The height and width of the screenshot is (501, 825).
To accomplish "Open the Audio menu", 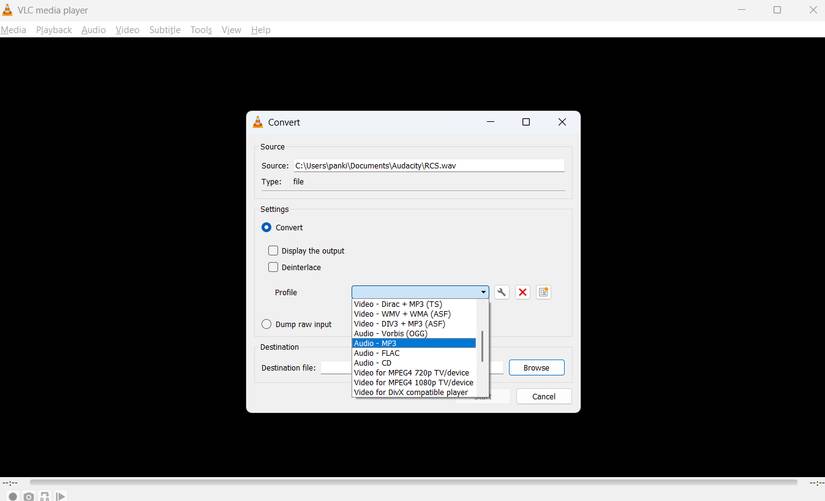I will pyautogui.click(x=94, y=30).
